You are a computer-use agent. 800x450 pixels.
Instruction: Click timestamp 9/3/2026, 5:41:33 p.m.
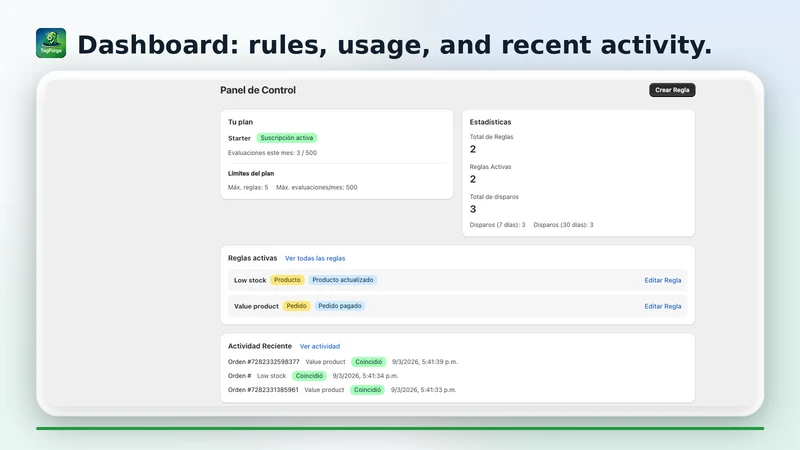pos(423,390)
